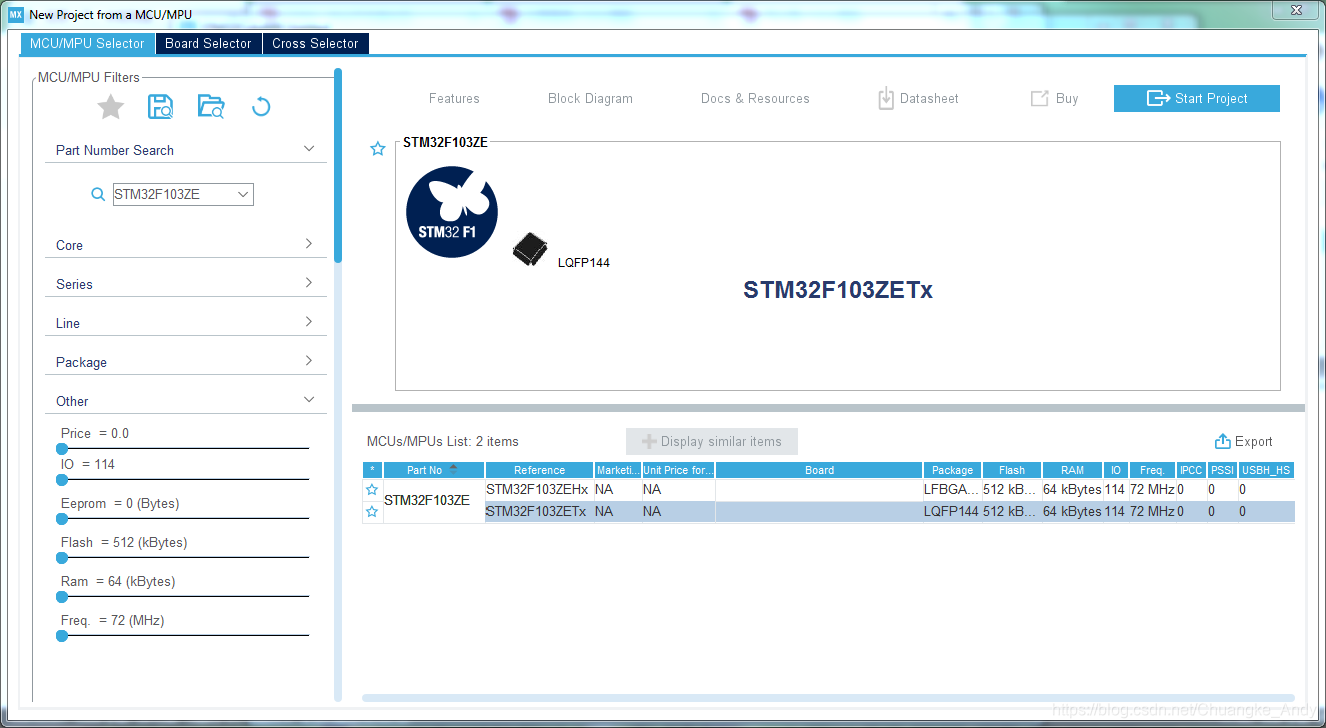Sort by Flash column header
The image size is (1326, 728).
(x=1012, y=470)
